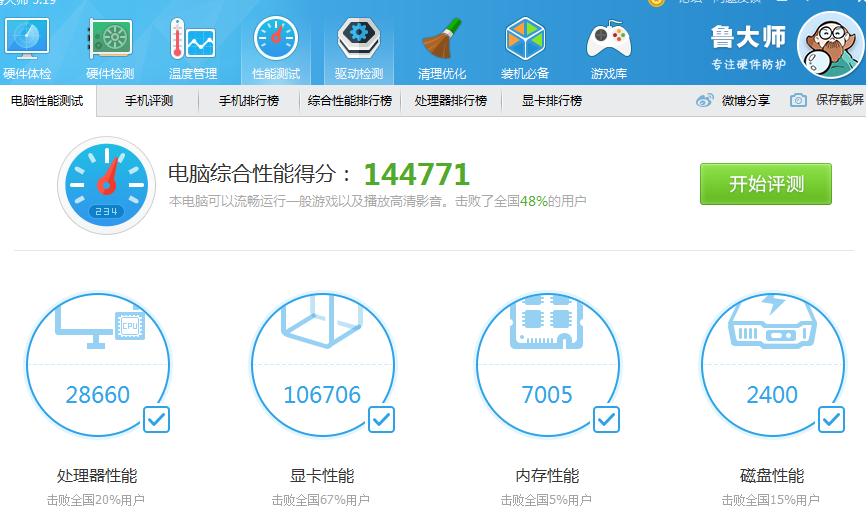The height and width of the screenshot is (531, 866).
Task: Open the 硬件体检 hardware checkup icon
Action: tap(27, 39)
